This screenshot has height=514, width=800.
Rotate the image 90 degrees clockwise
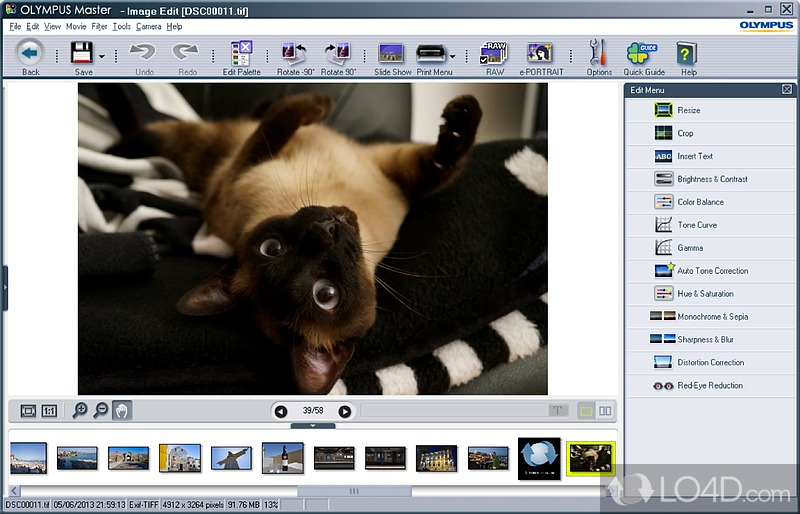click(339, 54)
